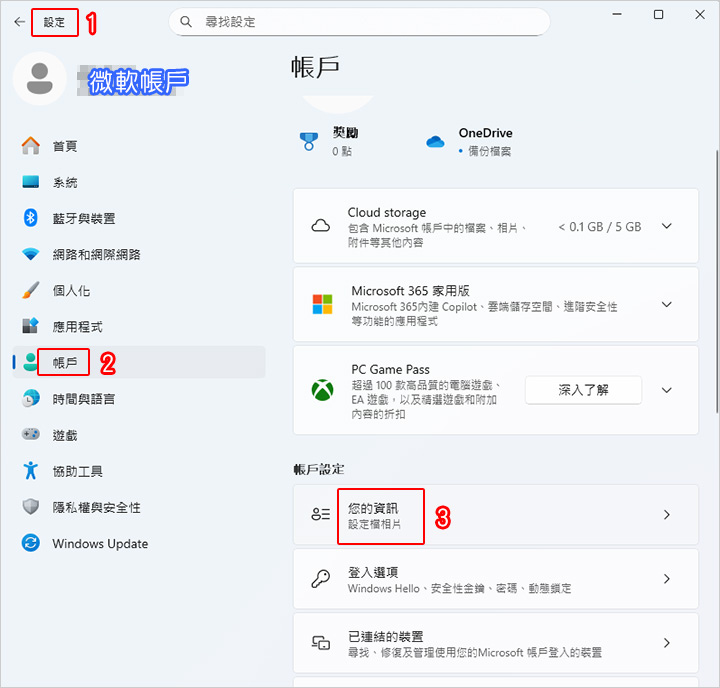
Task: Click the 帳戶設定 section heading
Action: (x=319, y=469)
